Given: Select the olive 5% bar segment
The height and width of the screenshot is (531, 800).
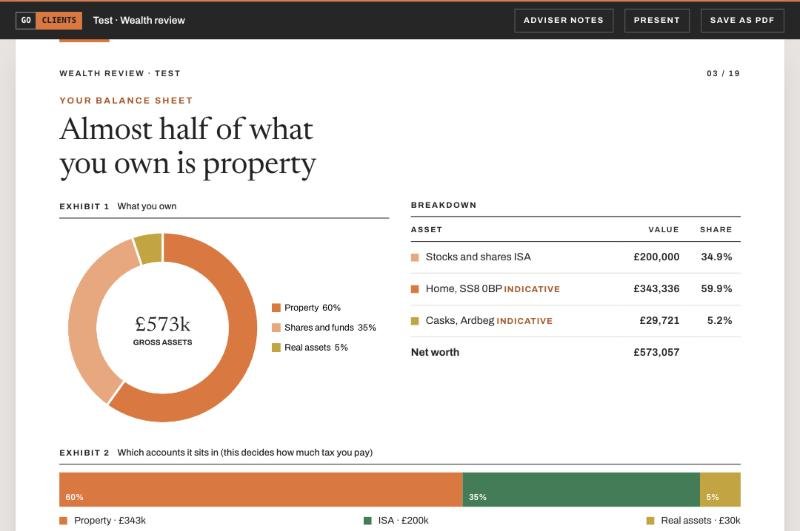Looking at the screenshot, I should (720, 490).
